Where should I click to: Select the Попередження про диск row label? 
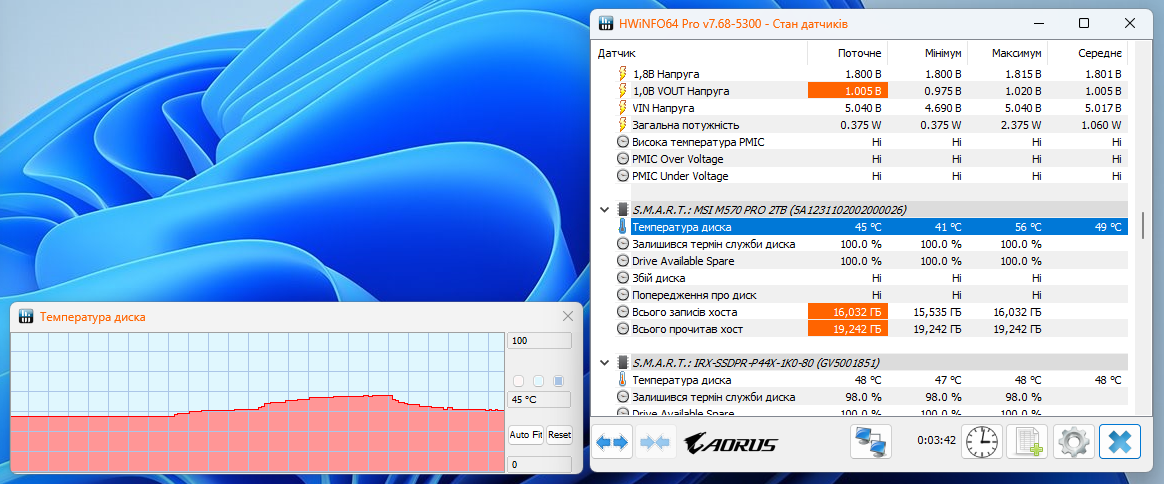click(x=693, y=295)
